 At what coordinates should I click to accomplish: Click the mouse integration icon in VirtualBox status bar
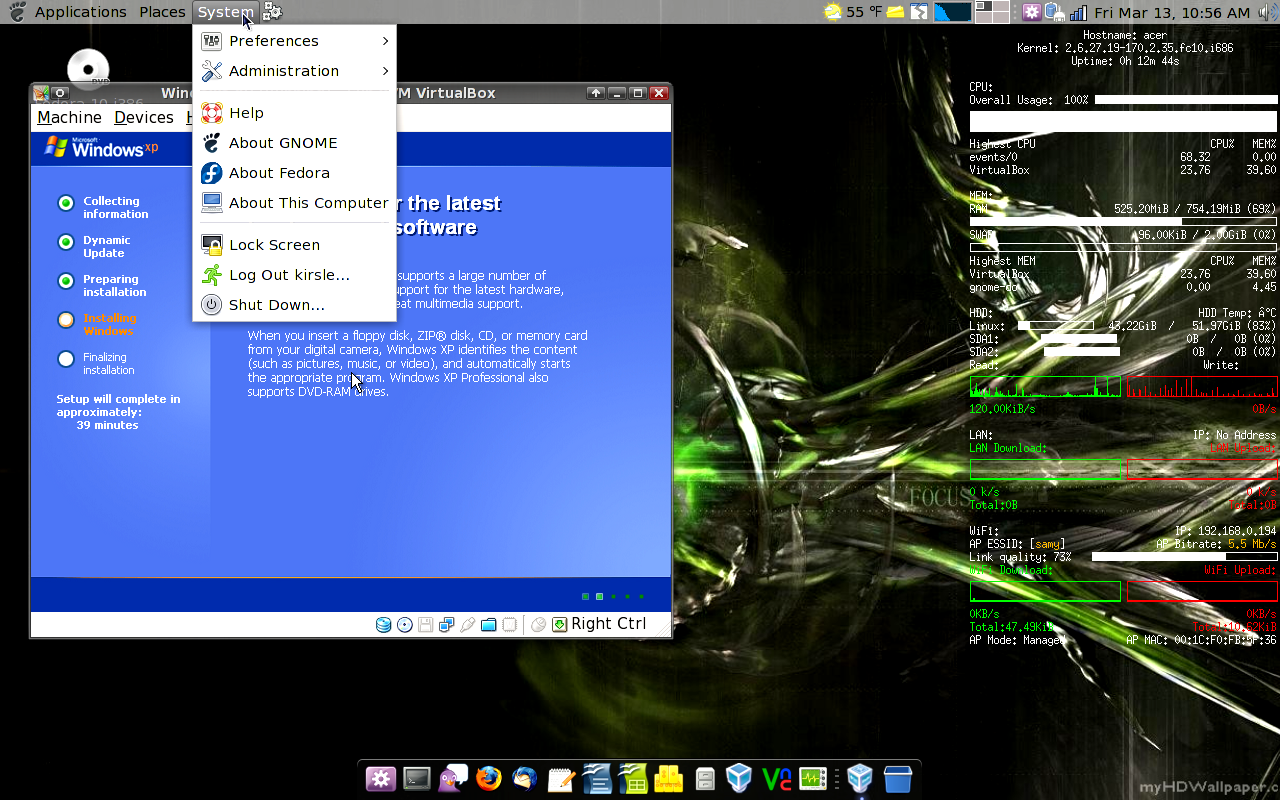pos(538,625)
